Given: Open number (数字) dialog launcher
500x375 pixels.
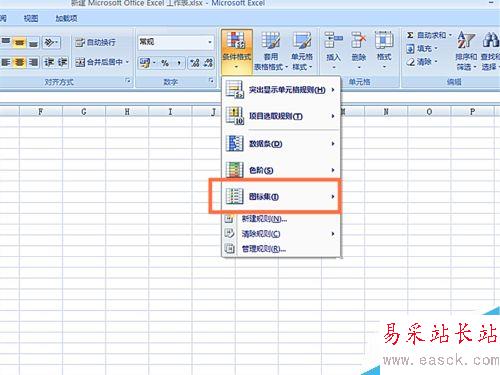Looking at the screenshot, I should [x=211, y=81].
